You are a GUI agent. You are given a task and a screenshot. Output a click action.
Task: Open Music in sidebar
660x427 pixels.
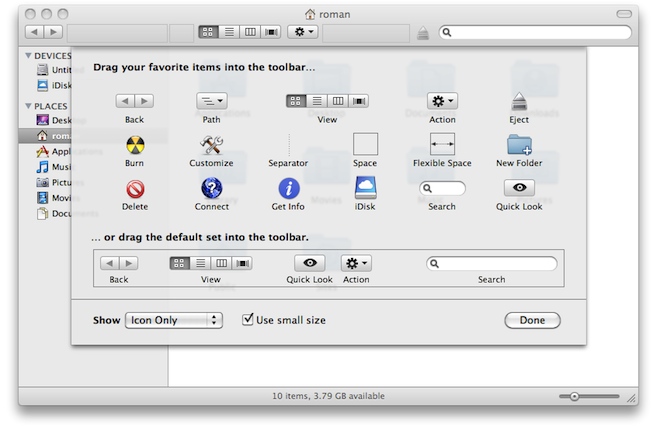pos(54,167)
